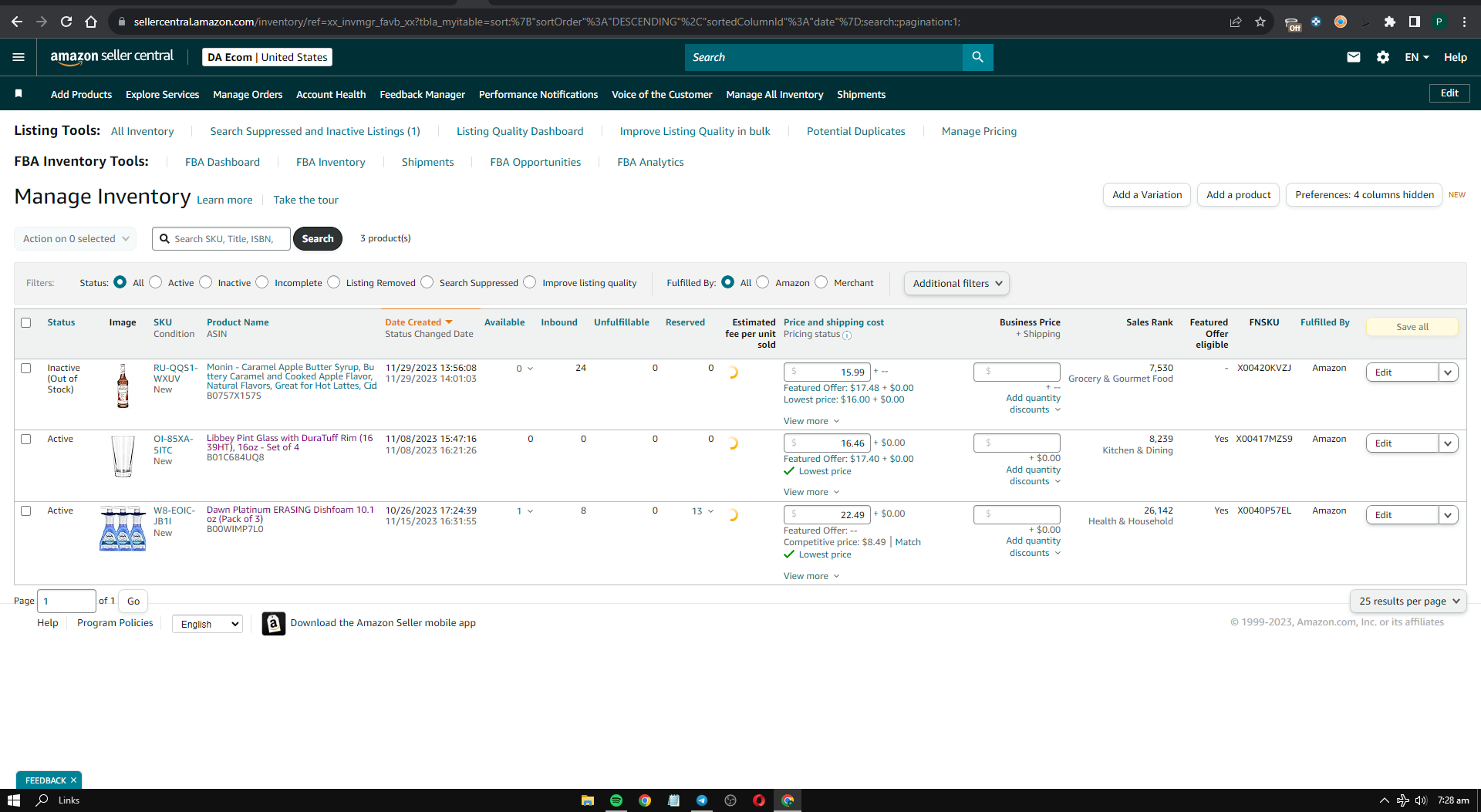Click the Add a Variation button

point(1147,194)
